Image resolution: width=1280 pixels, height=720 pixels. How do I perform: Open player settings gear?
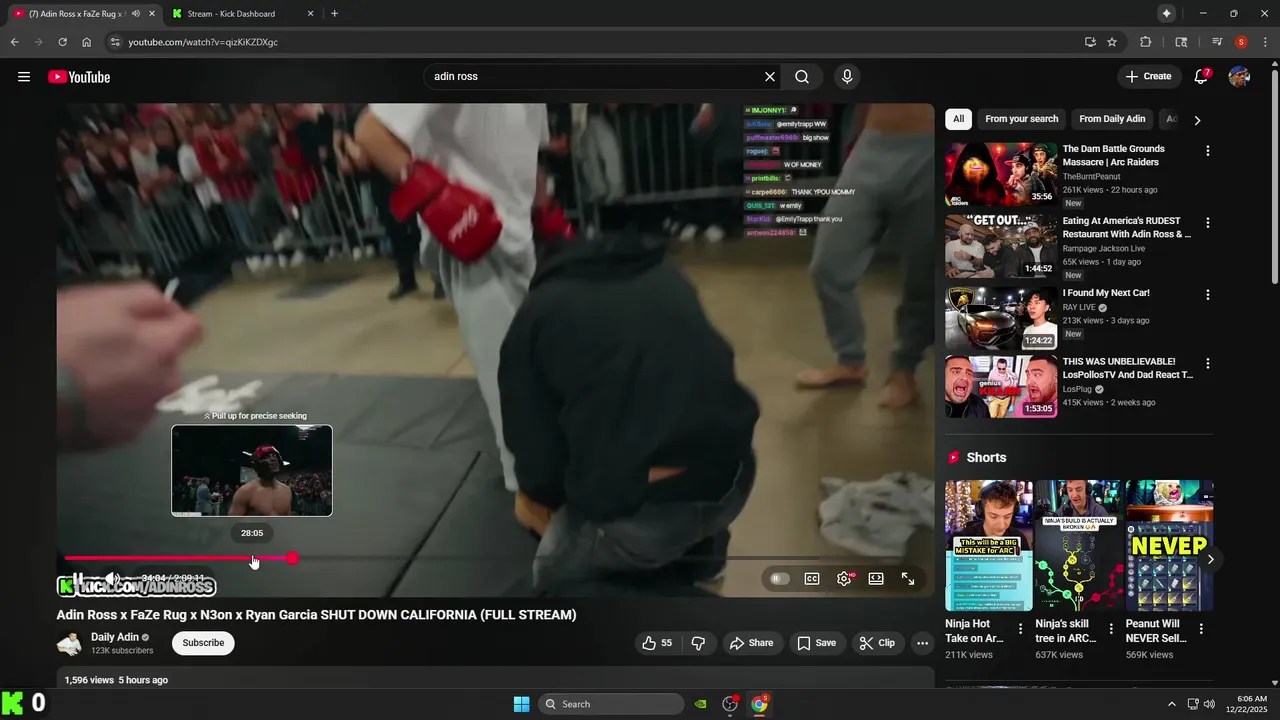(844, 579)
